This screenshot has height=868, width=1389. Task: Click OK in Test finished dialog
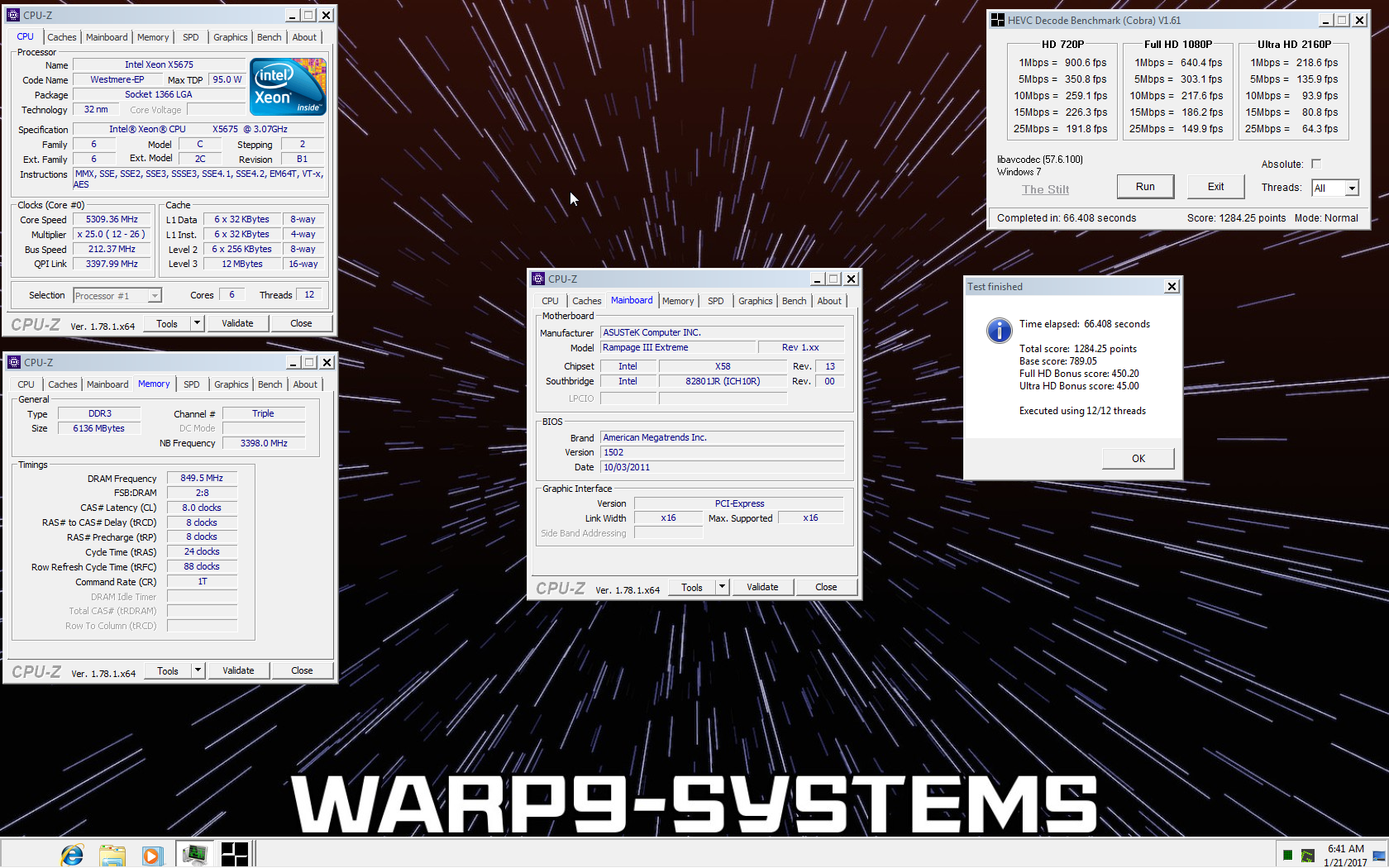tap(1138, 459)
